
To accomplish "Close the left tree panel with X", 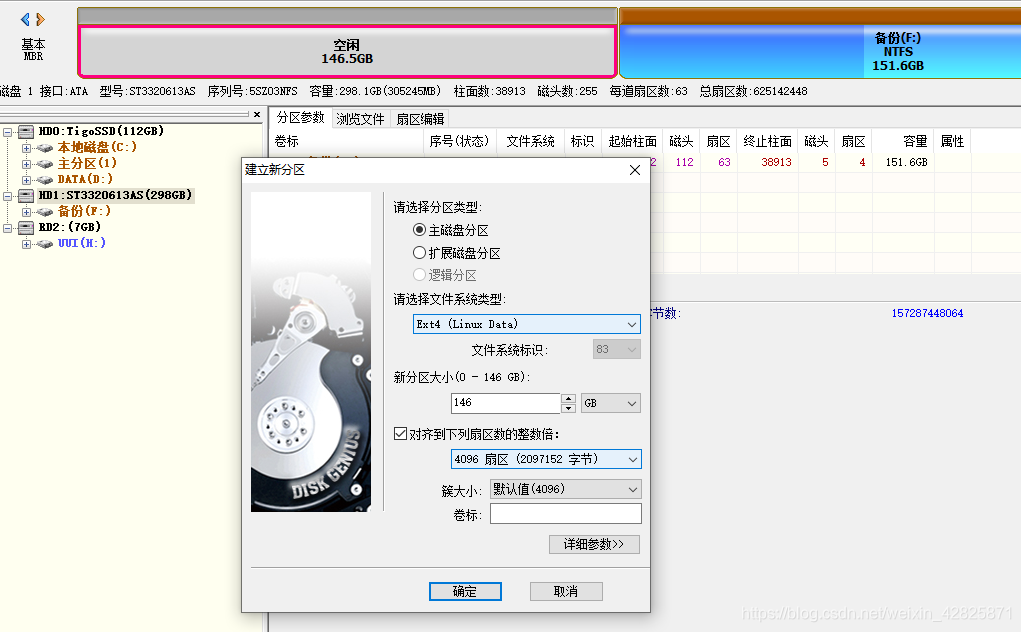I will (257, 115).
